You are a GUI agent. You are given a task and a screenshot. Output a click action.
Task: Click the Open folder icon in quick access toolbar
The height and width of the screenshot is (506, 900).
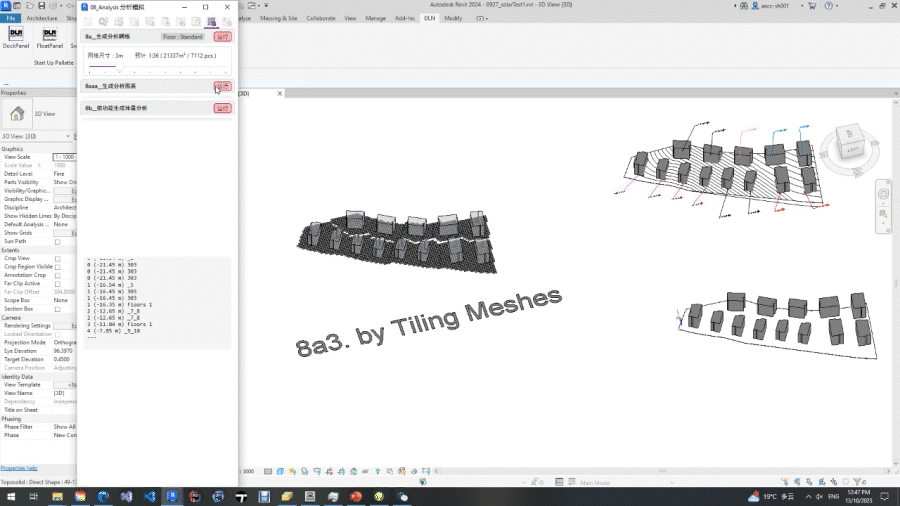(30, 6)
